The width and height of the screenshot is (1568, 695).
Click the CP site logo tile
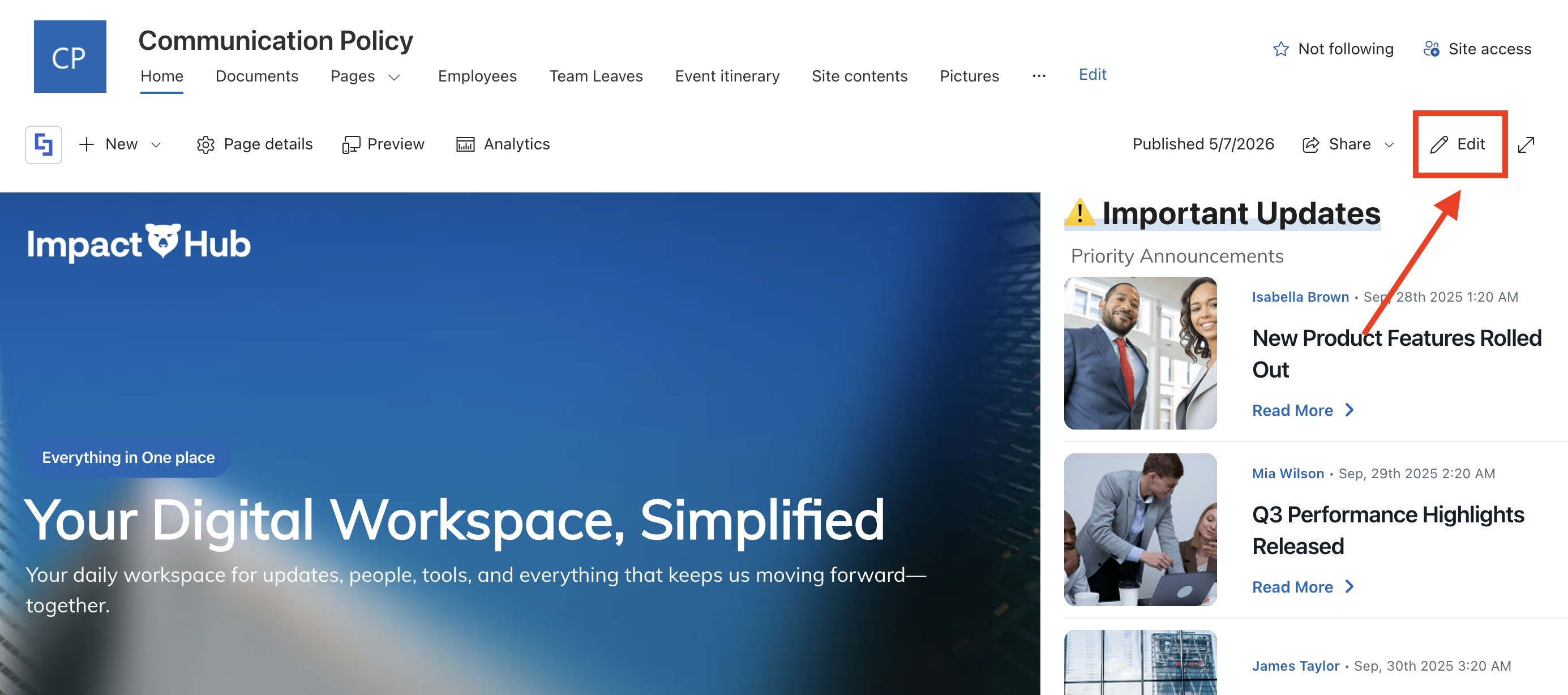[x=70, y=57]
